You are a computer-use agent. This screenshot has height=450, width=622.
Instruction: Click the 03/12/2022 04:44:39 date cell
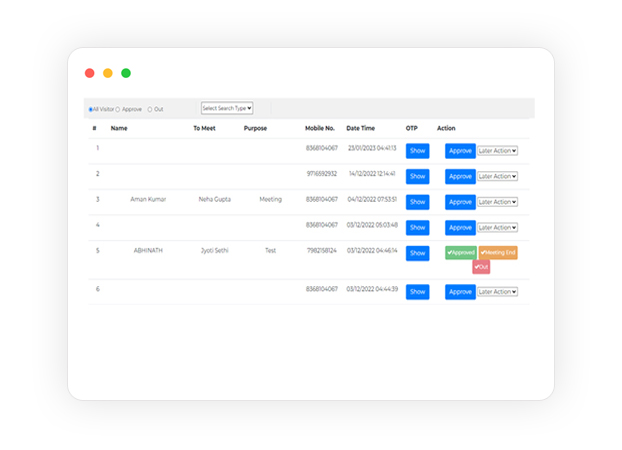pos(372,289)
